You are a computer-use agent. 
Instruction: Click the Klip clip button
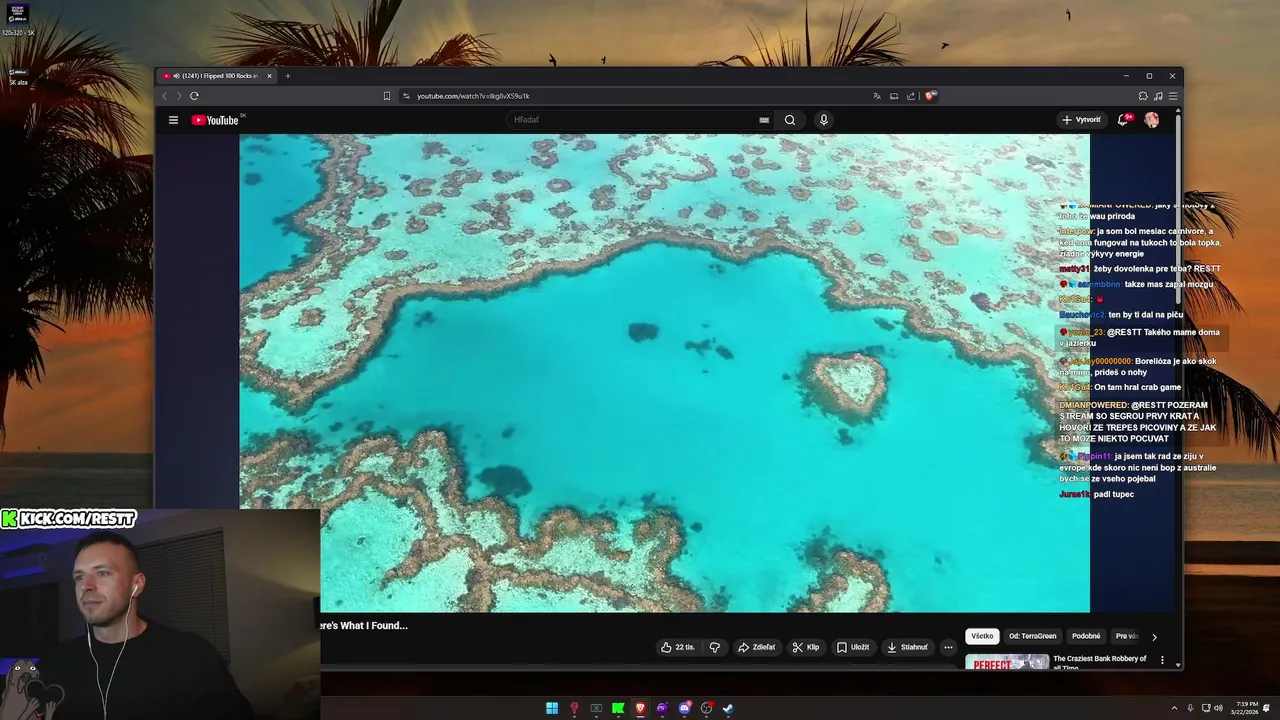point(806,647)
